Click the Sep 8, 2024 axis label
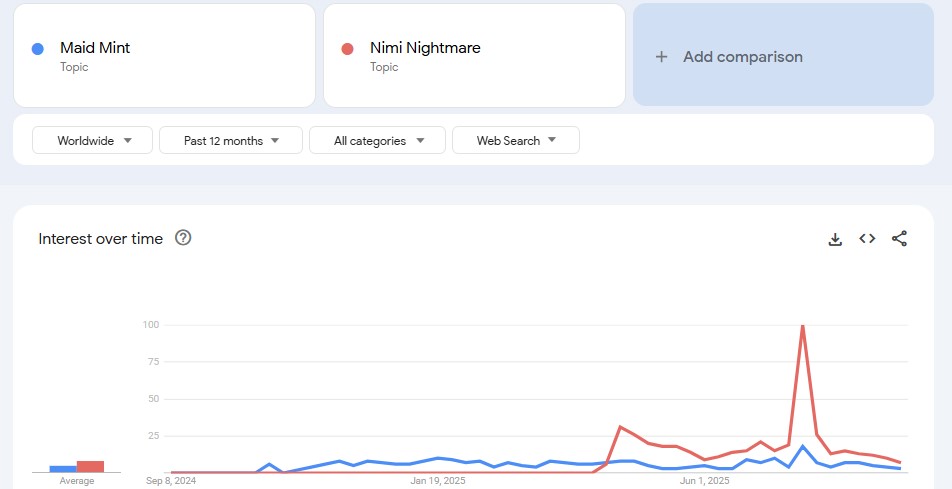The height and width of the screenshot is (489, 952). [171, 481]
